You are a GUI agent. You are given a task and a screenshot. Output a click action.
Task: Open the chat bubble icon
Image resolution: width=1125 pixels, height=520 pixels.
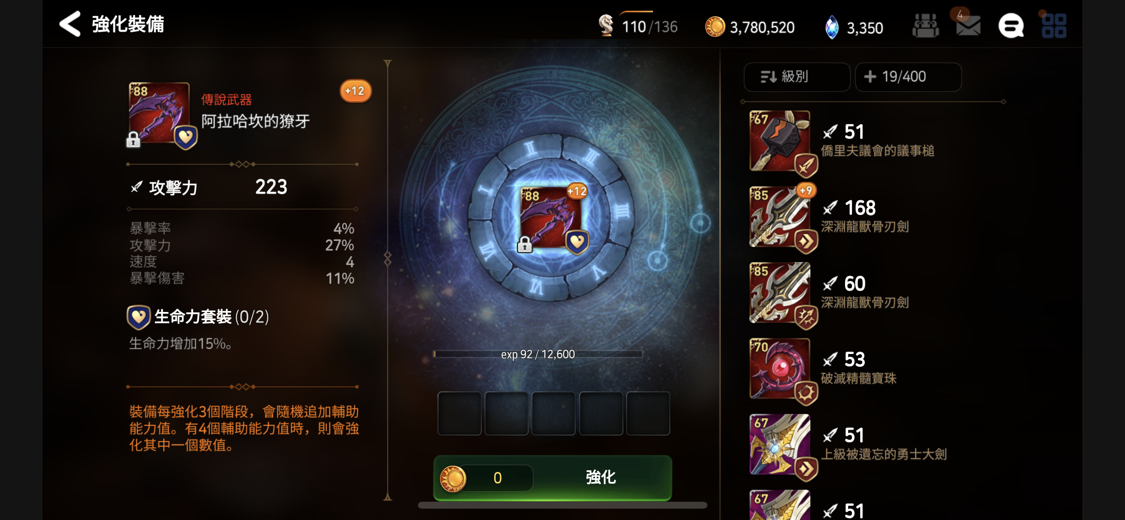[x=1011, y=26]
